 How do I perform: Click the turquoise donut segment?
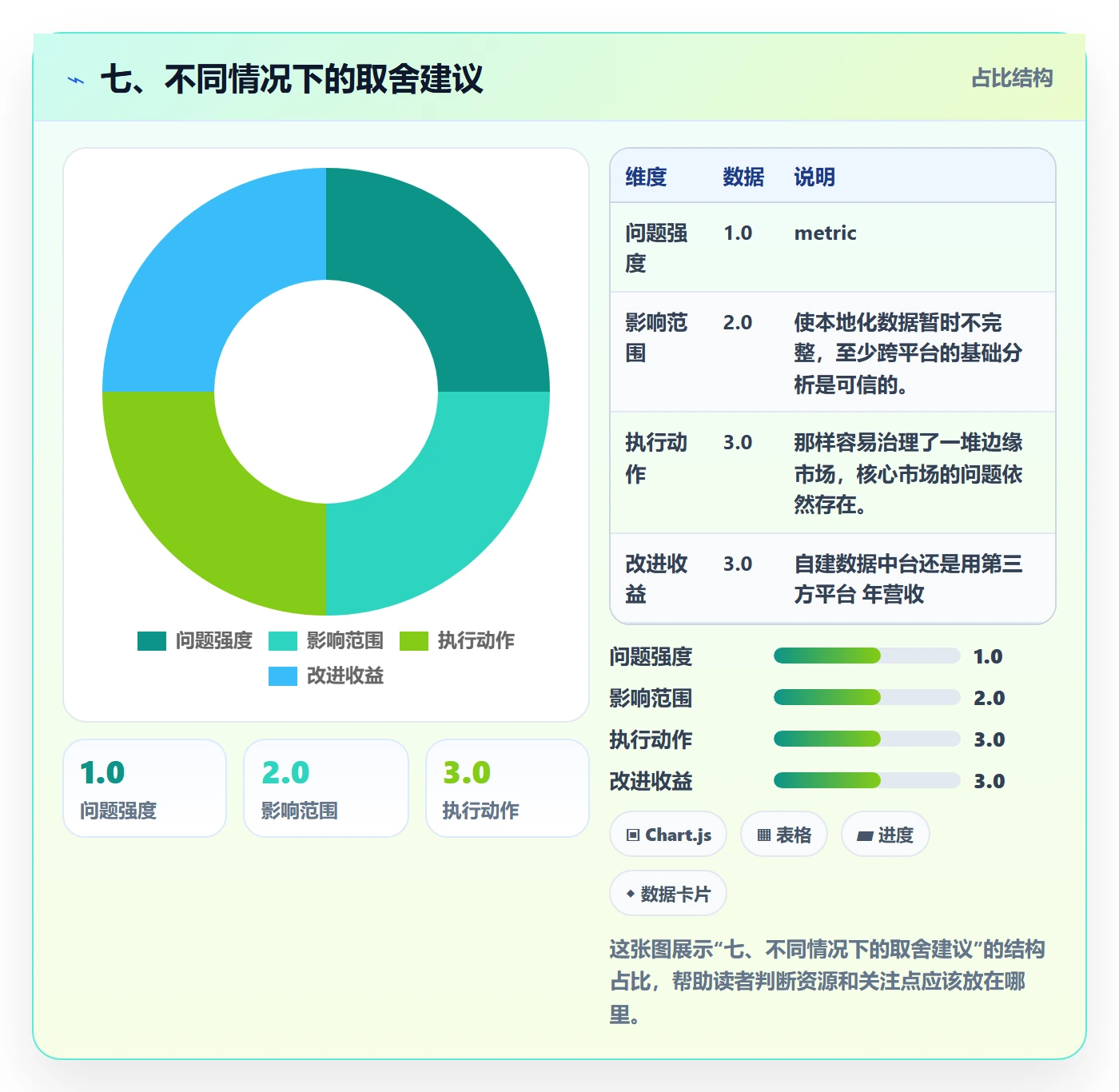point(444,509)
